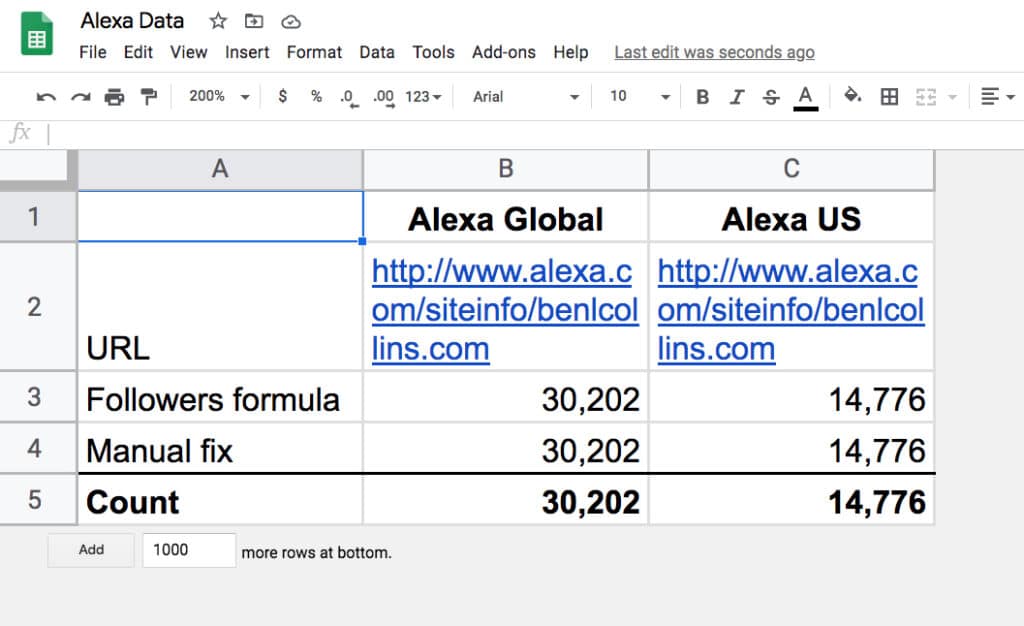The height and width of the screenshot is (626, 1024).
Task: Format as percent
Action: (x=316, y=97)
